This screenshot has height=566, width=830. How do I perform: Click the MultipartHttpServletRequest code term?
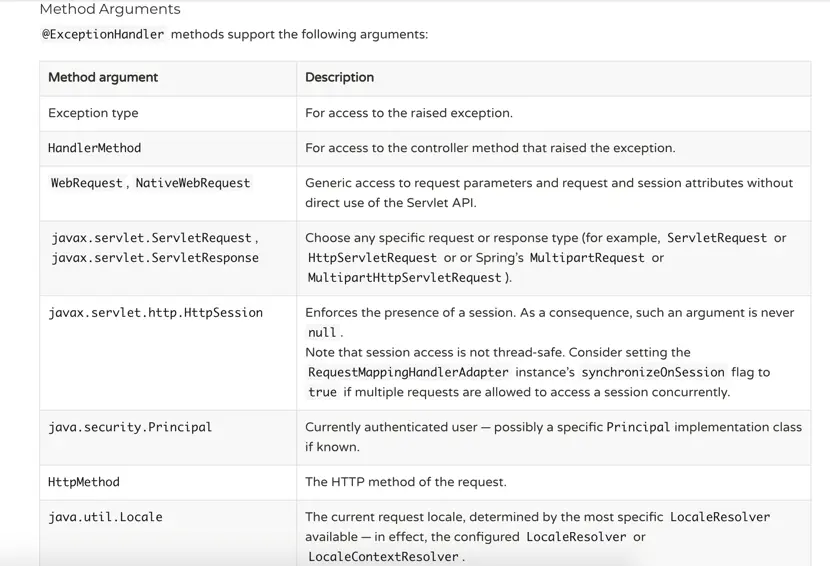(405, 278)
